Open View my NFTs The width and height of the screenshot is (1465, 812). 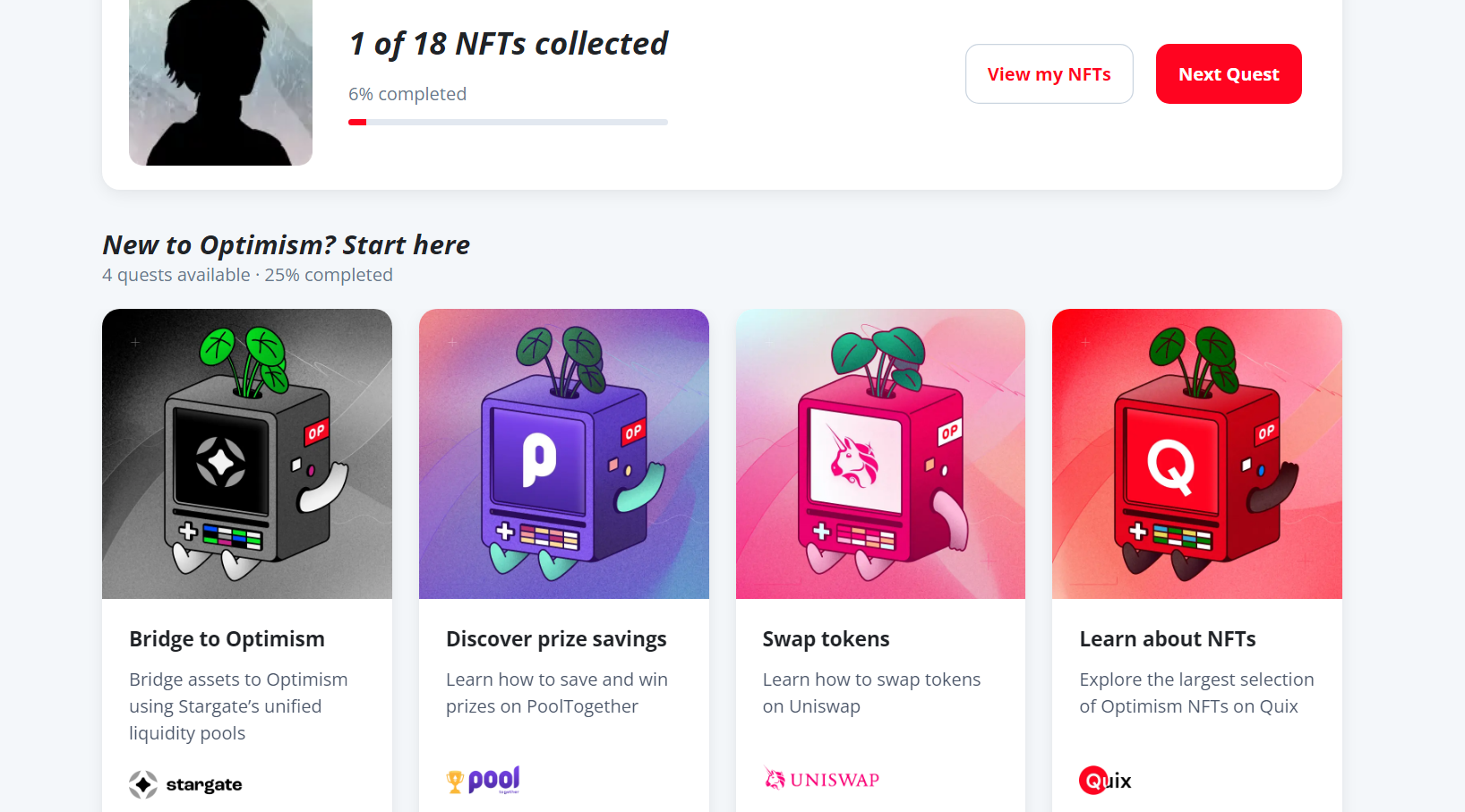pyautogui.click(x=1049, y=74)
